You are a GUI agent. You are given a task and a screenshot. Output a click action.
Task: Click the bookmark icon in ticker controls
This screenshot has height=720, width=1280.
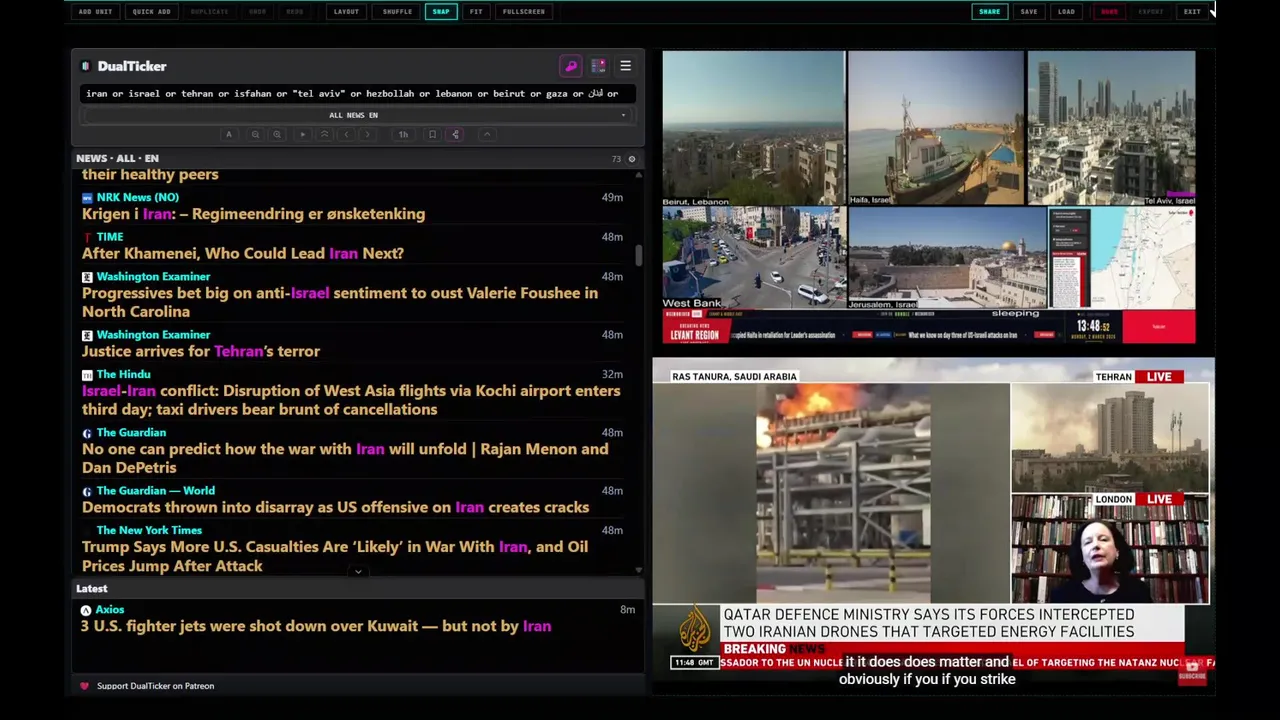pos(432,134)
